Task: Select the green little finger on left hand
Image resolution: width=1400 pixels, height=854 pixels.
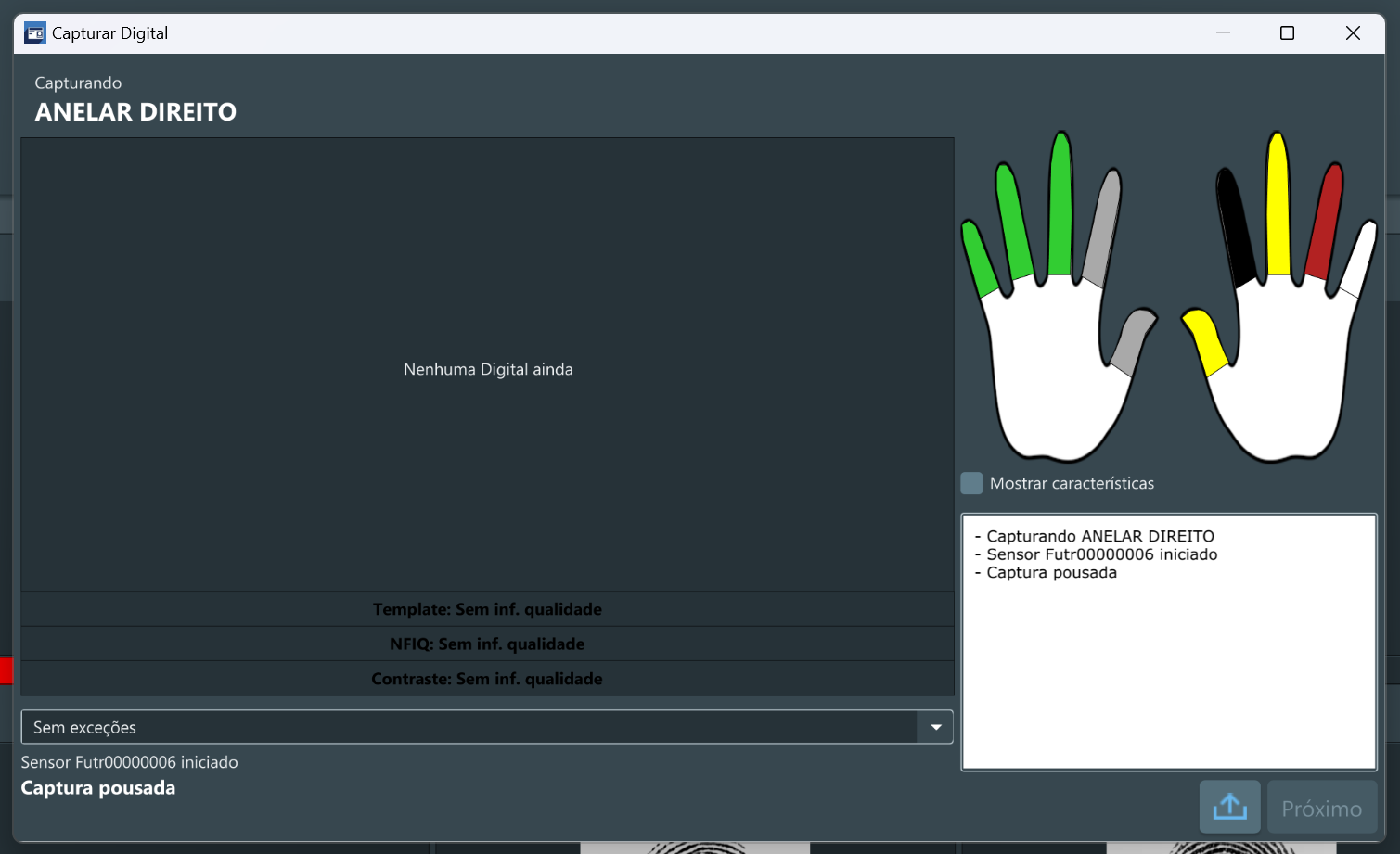Action: tap(980, 260)
